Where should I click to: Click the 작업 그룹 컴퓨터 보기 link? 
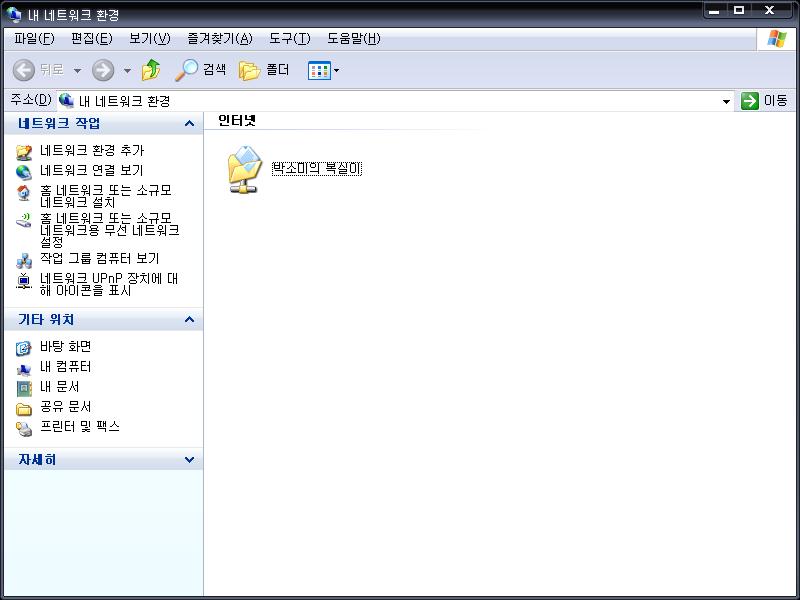[x=99, y=258]
